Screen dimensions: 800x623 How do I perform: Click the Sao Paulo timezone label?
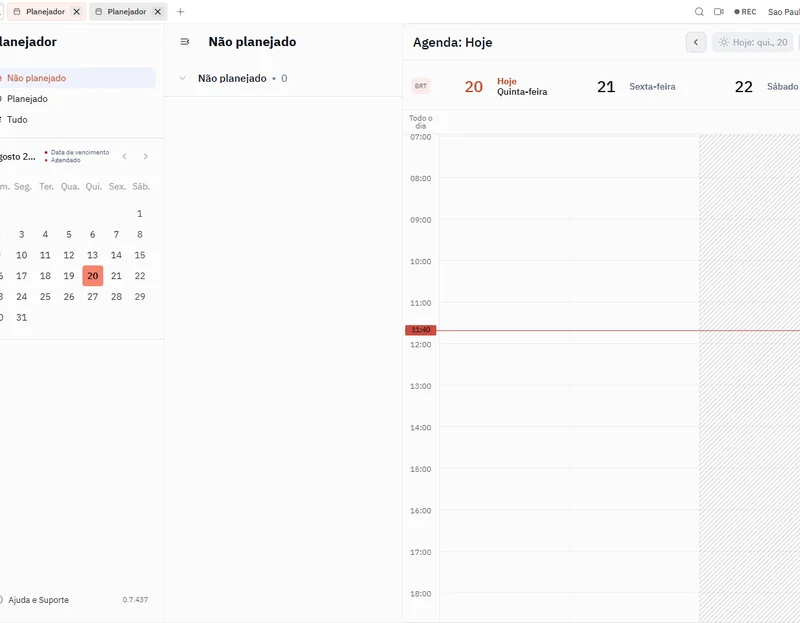(x=784, y=12)
